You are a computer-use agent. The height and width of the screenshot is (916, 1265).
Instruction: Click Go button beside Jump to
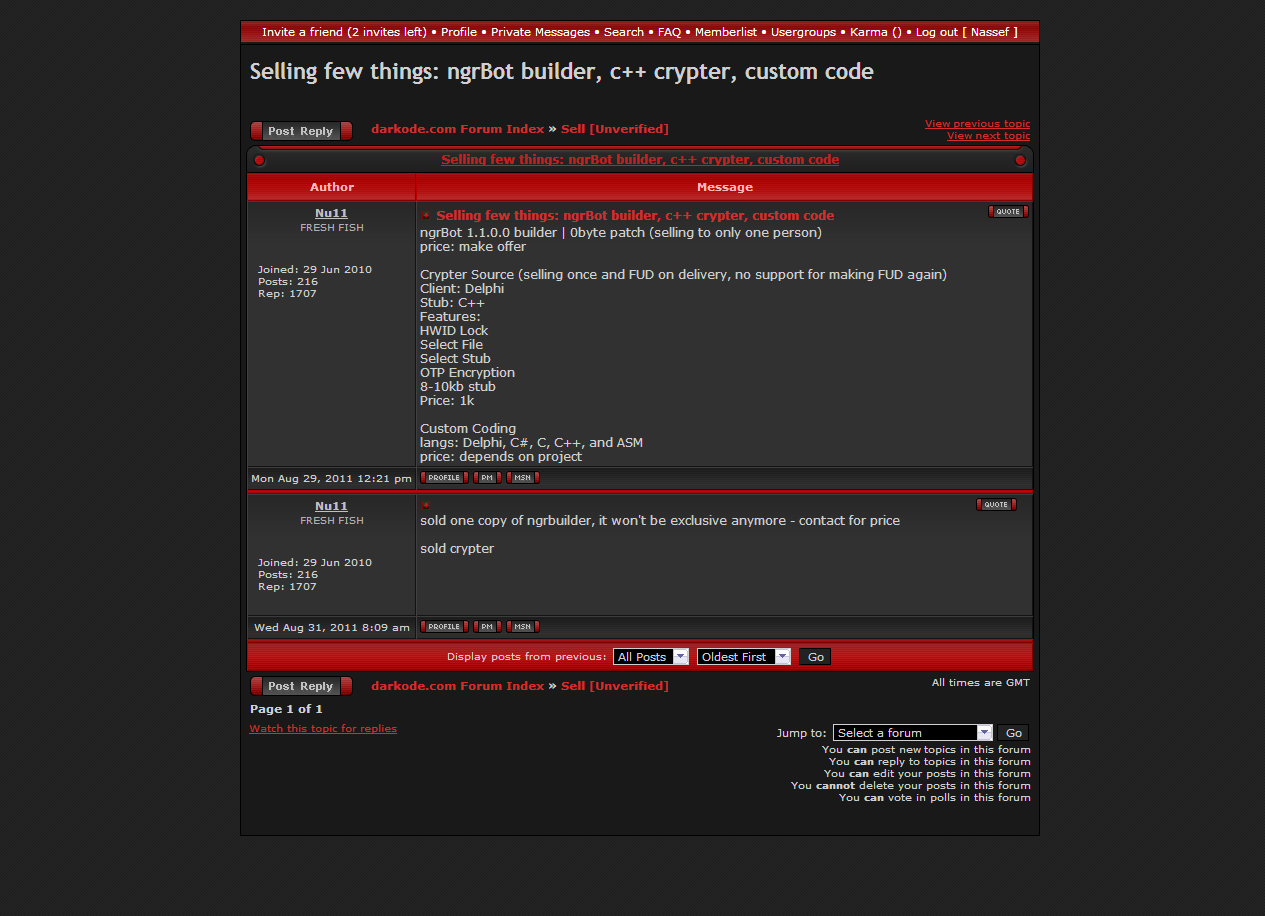[1013, 733]
